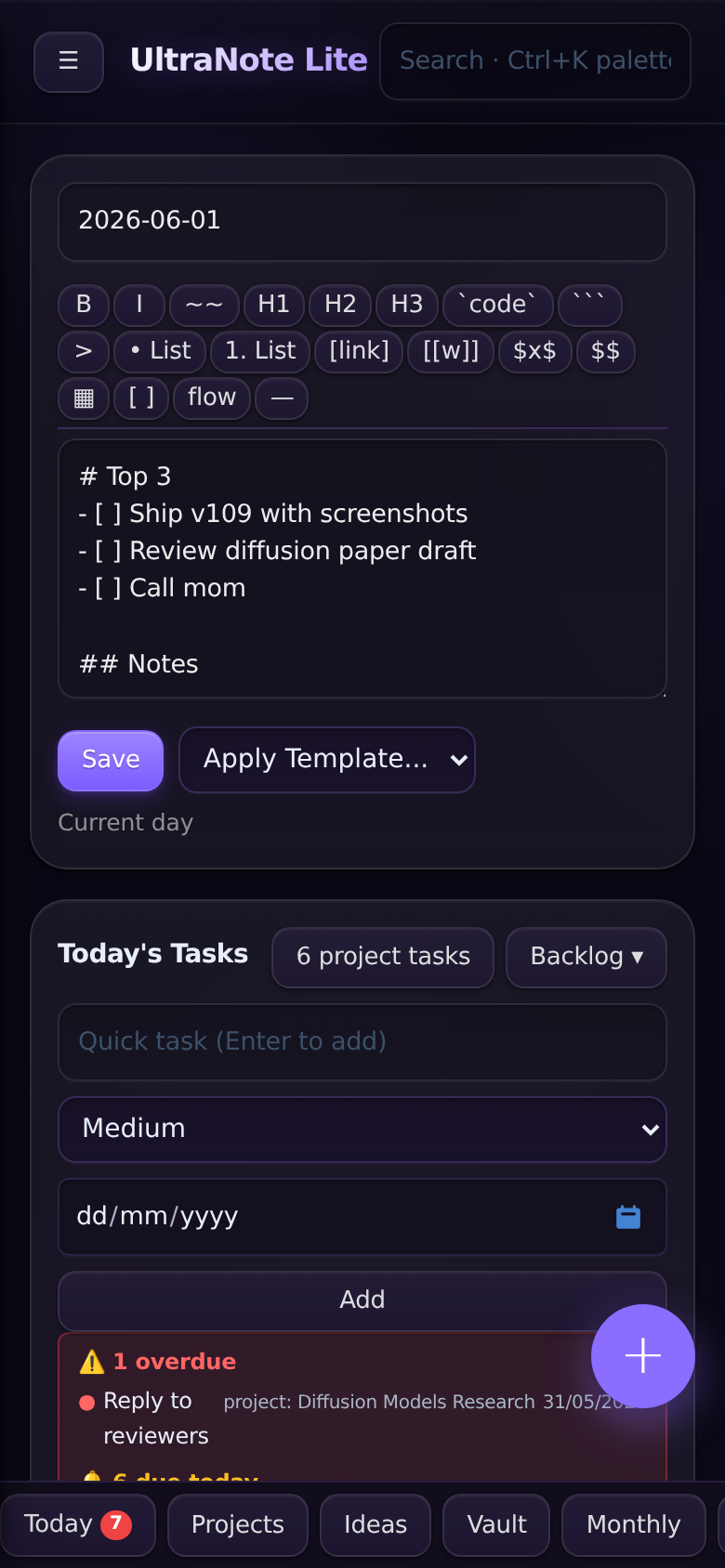The image size is (725, 1568).
Task: Focus the Quick task input field
Action: [362, 1042]
